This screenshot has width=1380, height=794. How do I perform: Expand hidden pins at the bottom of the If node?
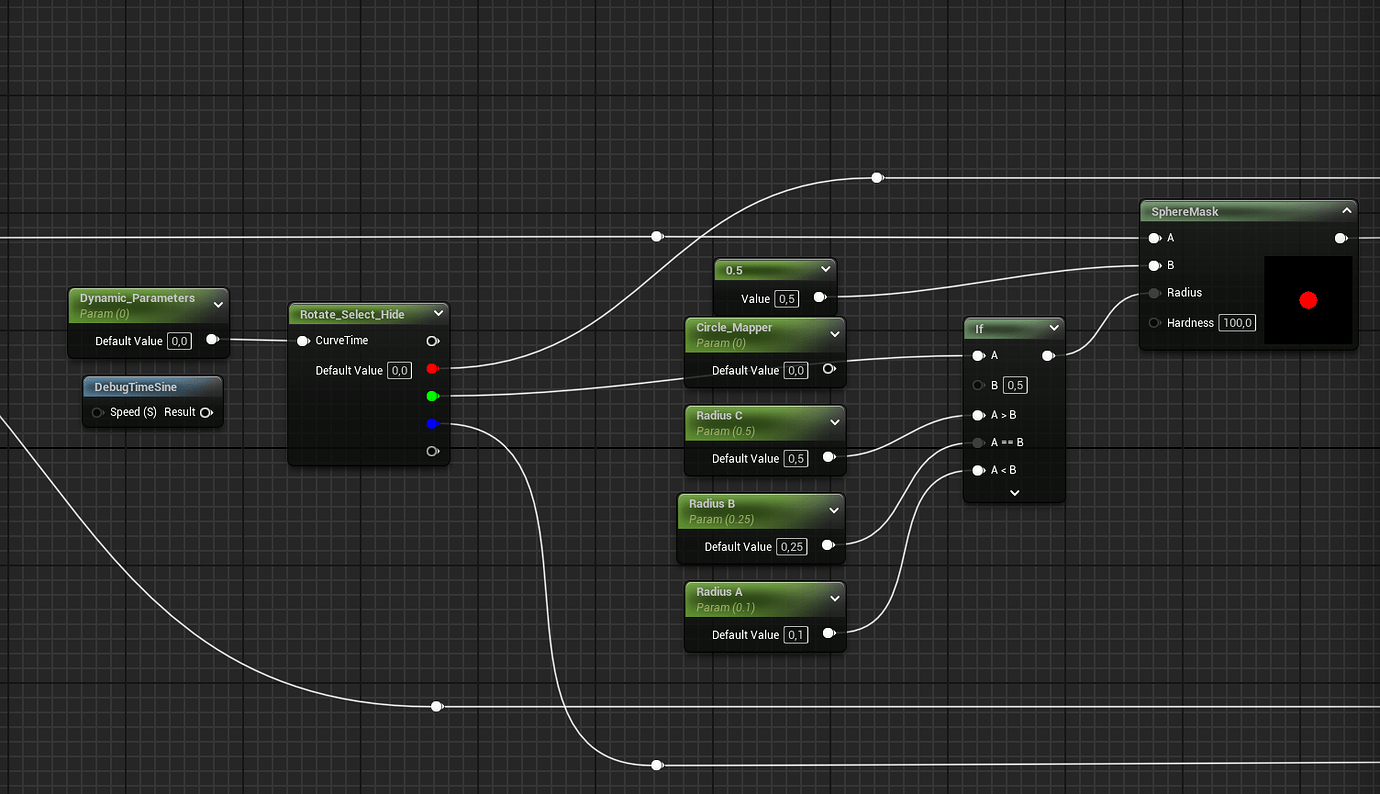pos(1014,492)
